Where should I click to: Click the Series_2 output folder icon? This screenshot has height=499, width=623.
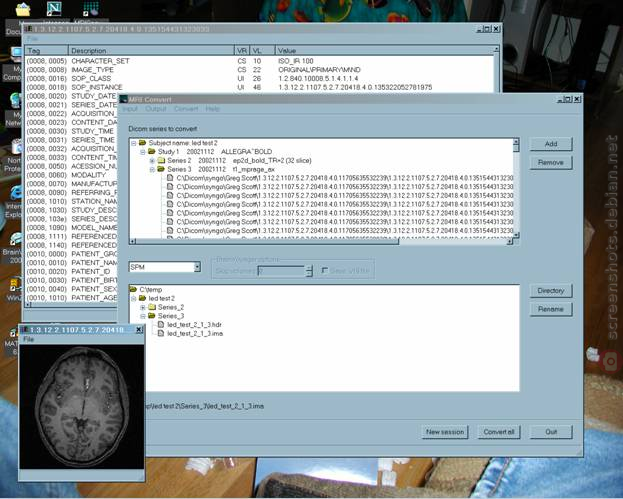coord(151,307)
